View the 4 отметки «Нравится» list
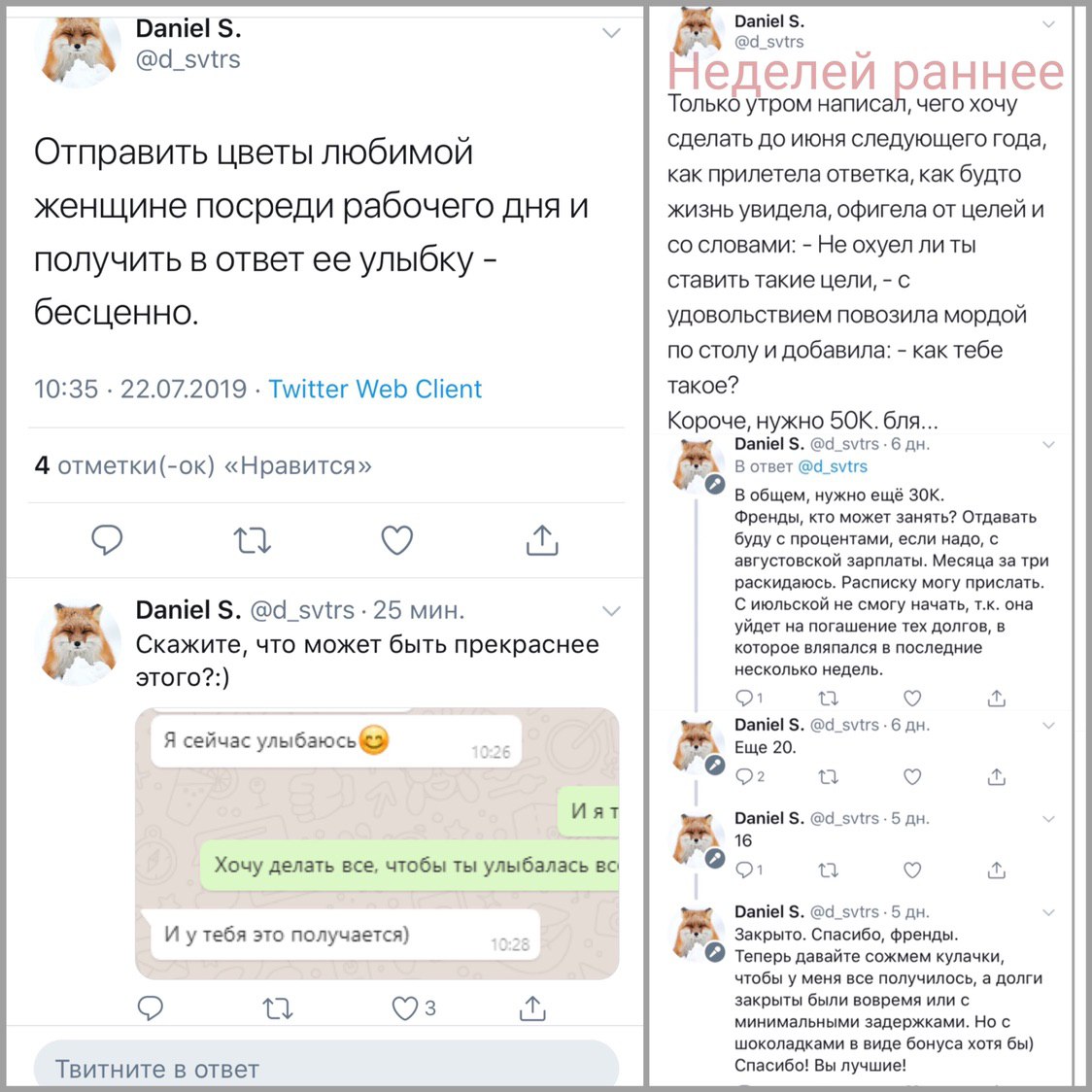Viewport: 1092px width, 1092px height. (x=203, y=465)
